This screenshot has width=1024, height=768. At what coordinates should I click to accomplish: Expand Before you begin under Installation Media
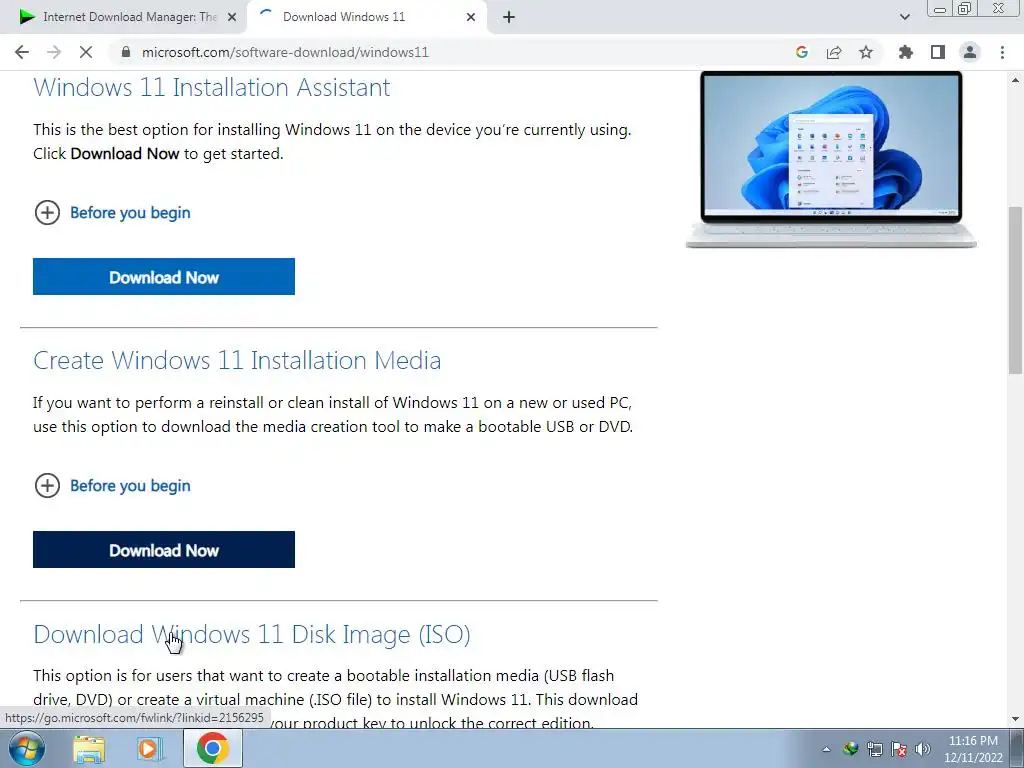coord(112,486)
